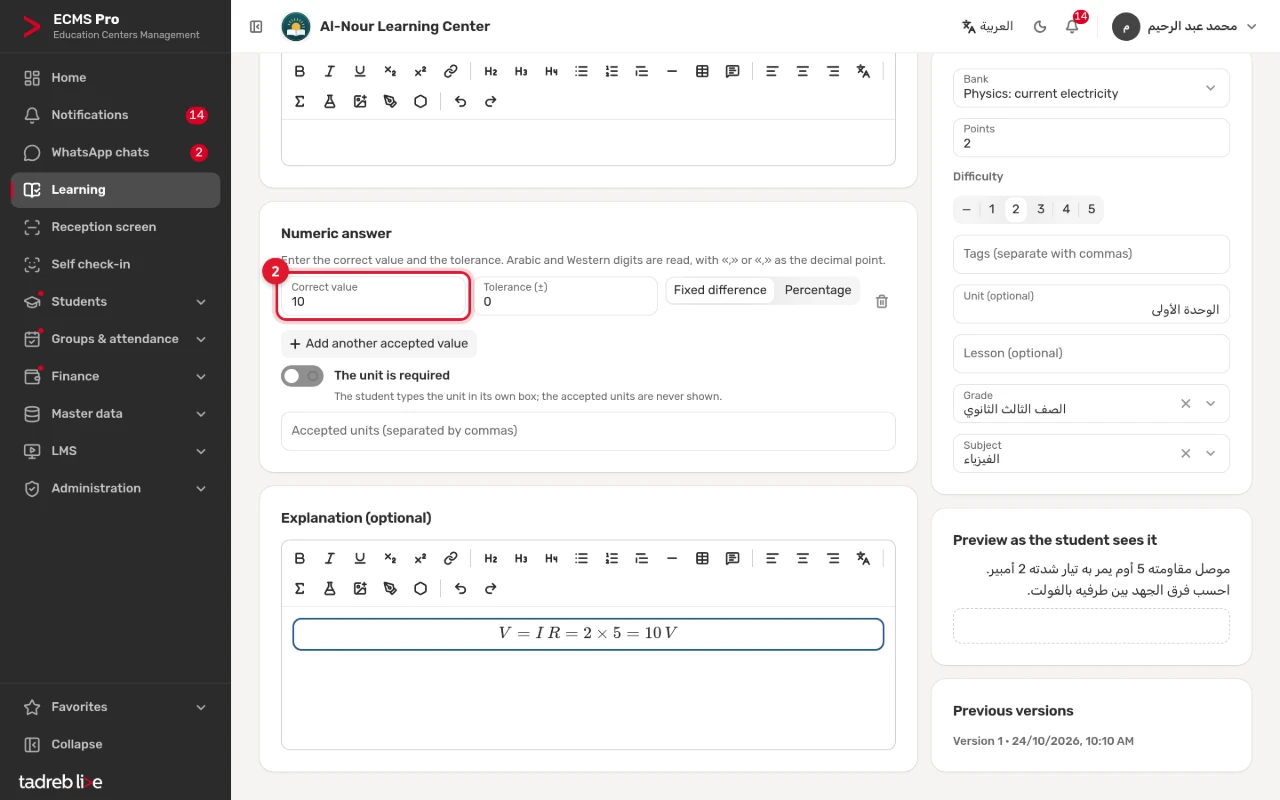Open Reception screen in the sidebar
1280x800 pixels.
pyautogui.click(x=115, y=227)
